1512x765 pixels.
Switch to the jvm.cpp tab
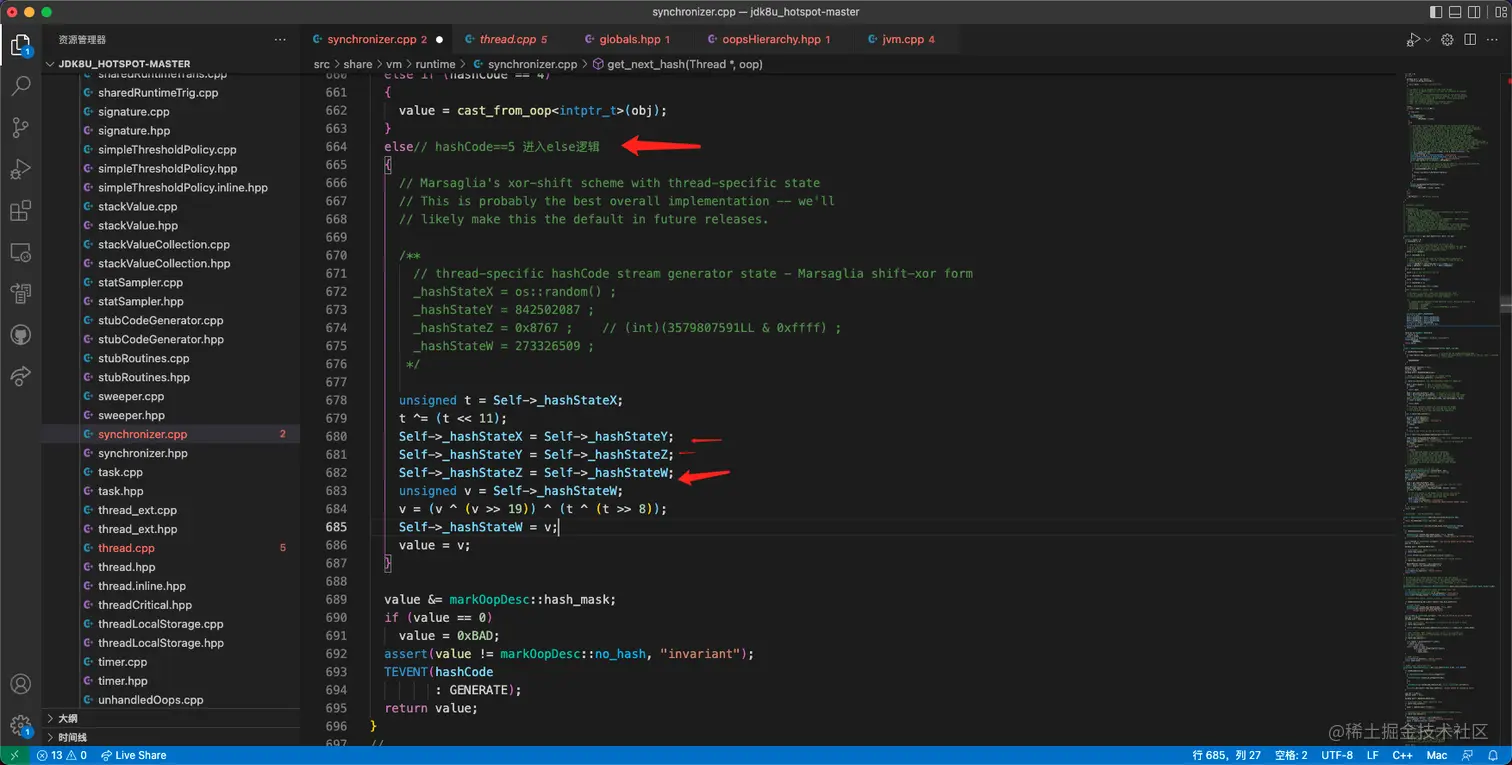[908, 39]
